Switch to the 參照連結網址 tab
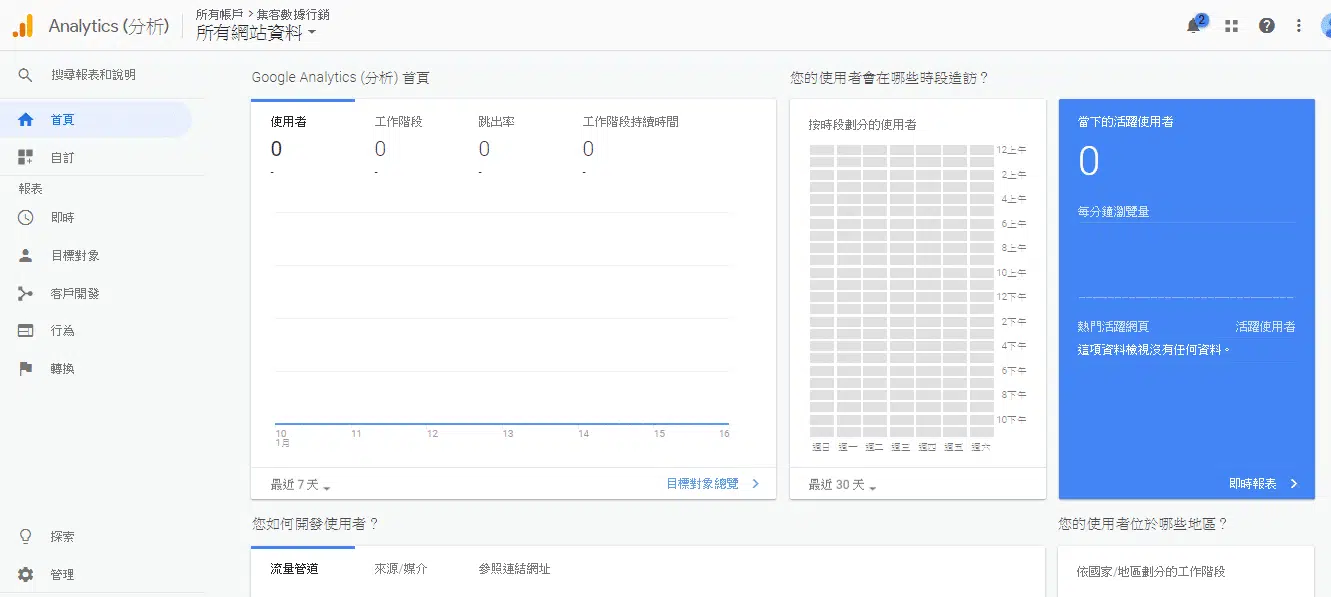Viewport: 1331px width, 597px height. pos(514,569)
